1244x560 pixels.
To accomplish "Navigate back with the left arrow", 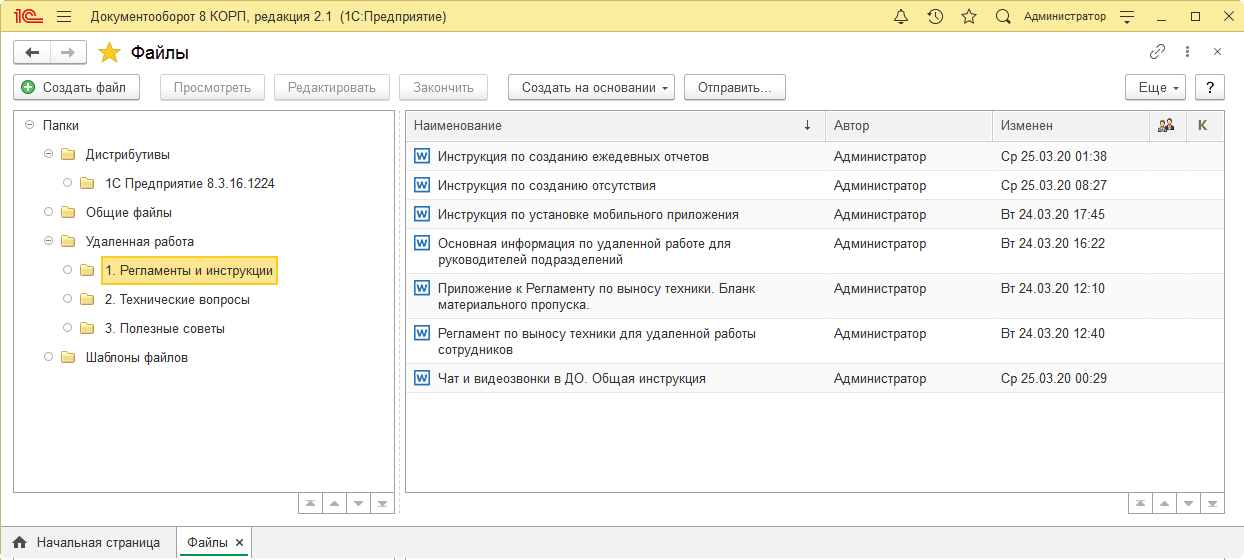I will coord(32,52).
